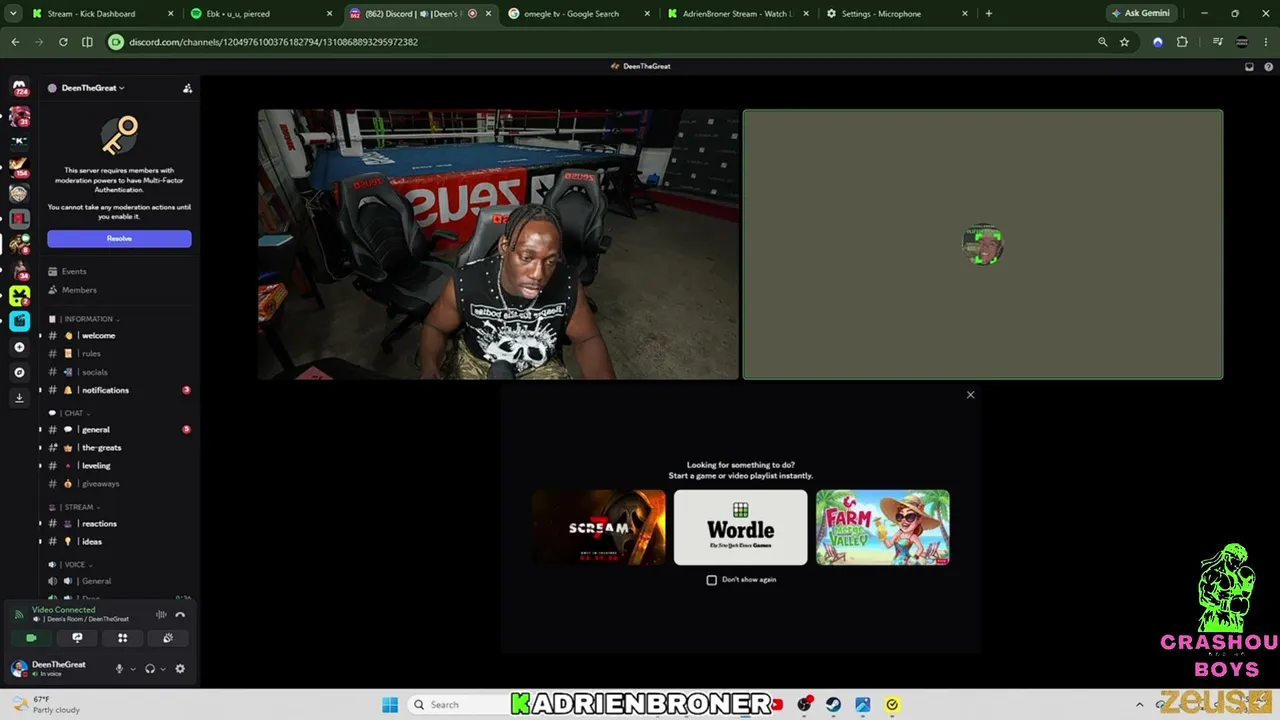Open the soundboard in voice panel
The width and height of the screenshot is (1280, 720).
point(168,638)
